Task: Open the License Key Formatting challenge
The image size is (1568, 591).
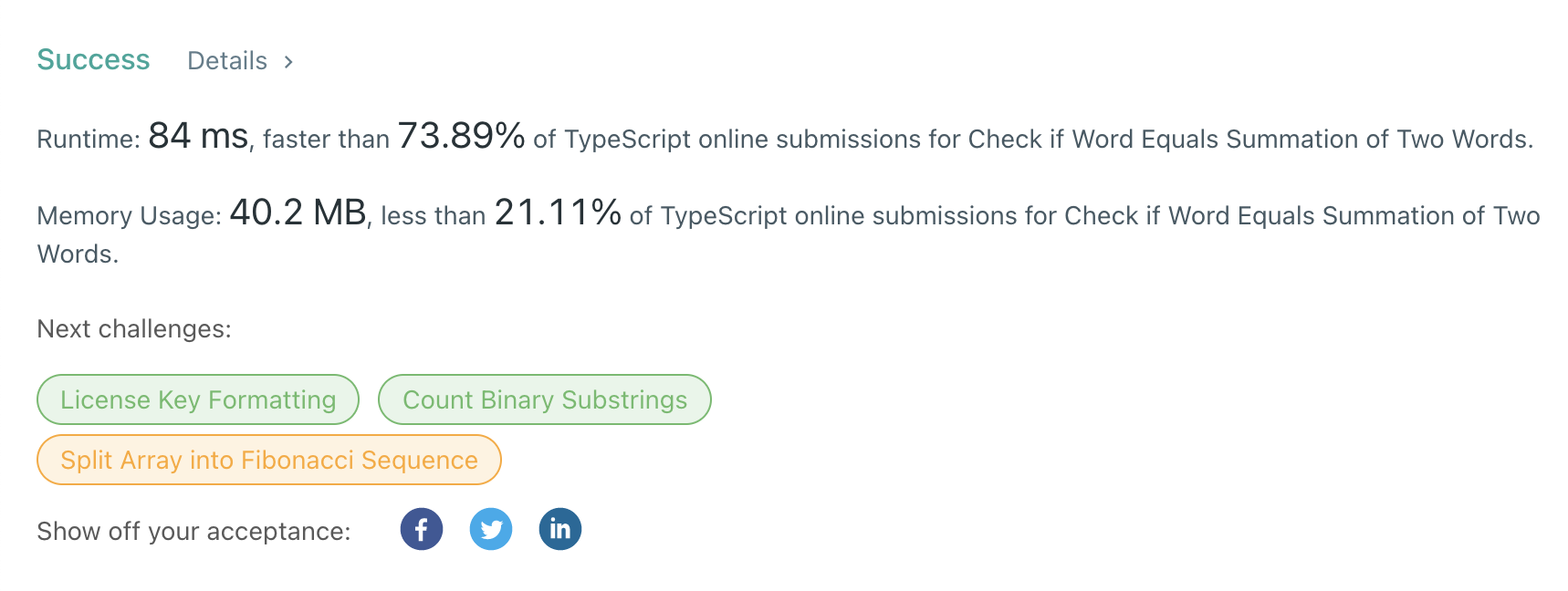Action: pos(198,399)
